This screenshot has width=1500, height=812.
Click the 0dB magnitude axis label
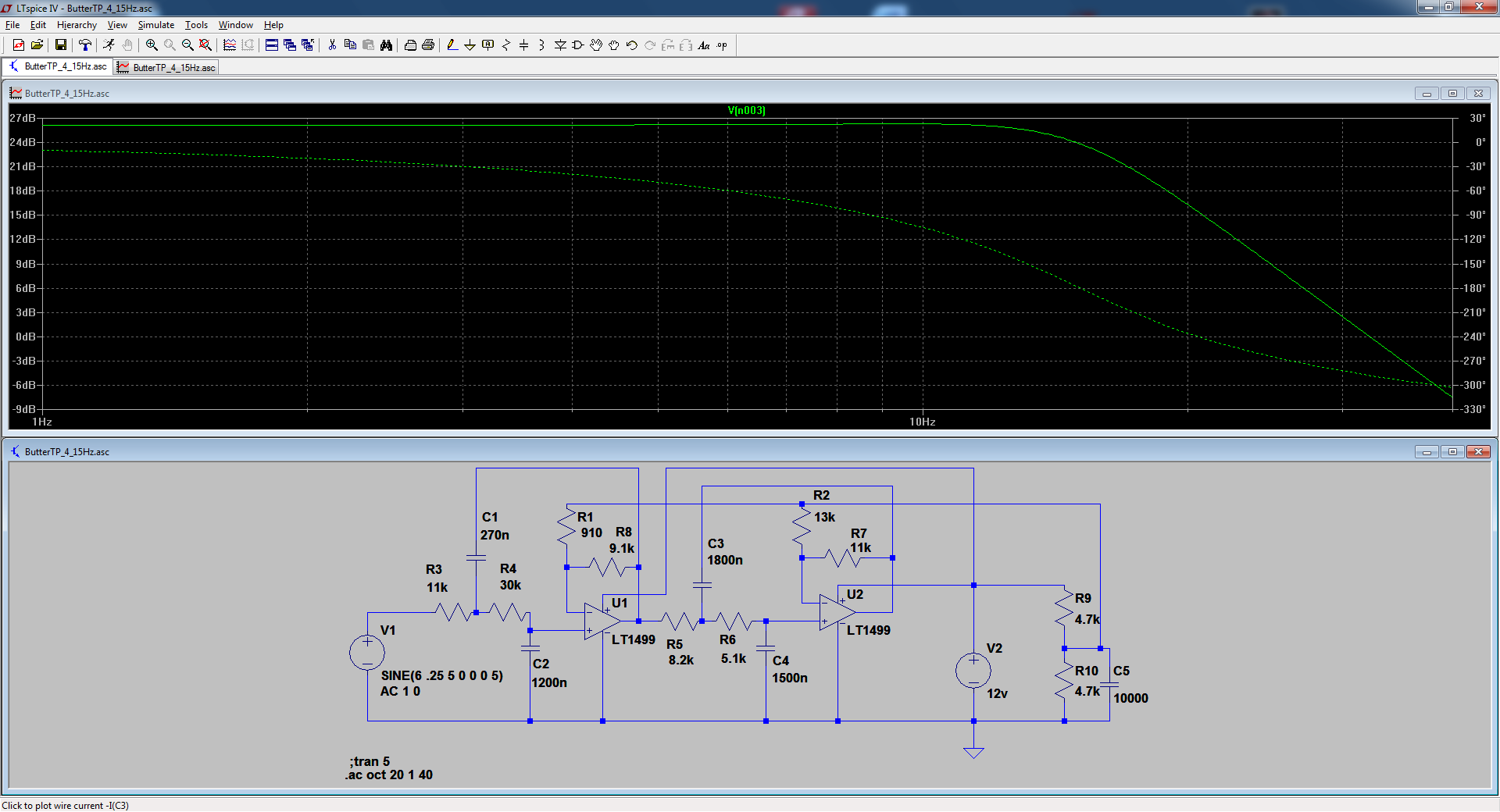(x=26, y=337)
